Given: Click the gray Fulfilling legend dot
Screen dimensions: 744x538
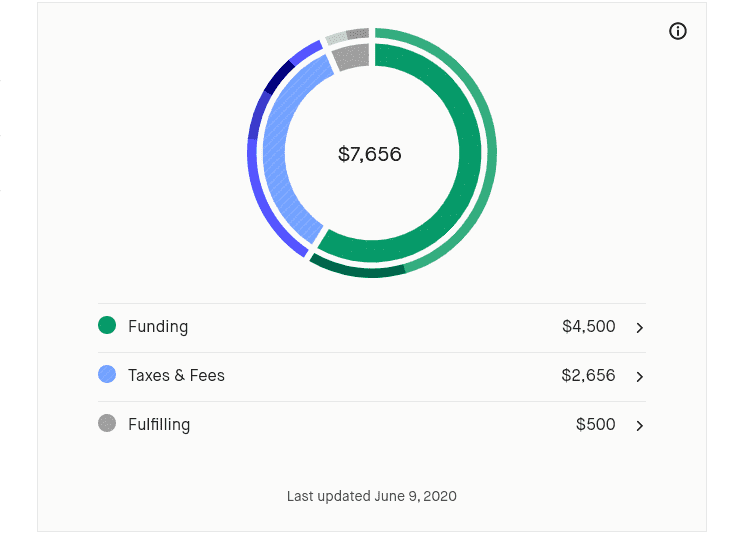Looking at the screenshot, I should tap(107, 424).
